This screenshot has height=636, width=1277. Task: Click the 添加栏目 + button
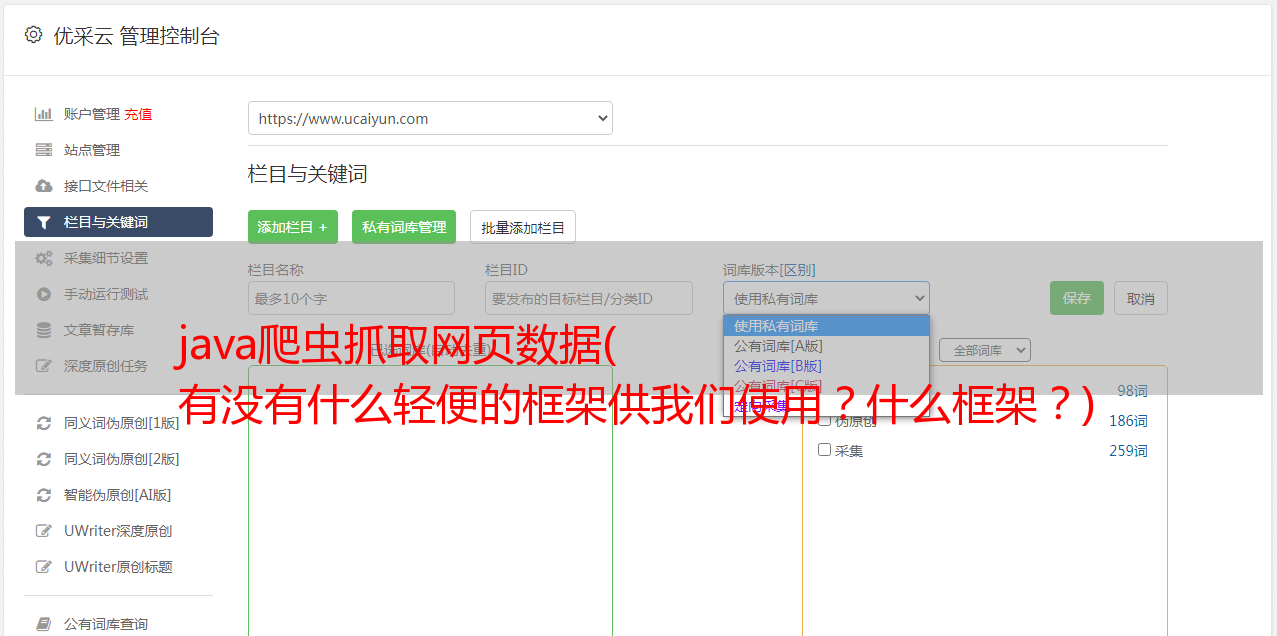point(293,227)
